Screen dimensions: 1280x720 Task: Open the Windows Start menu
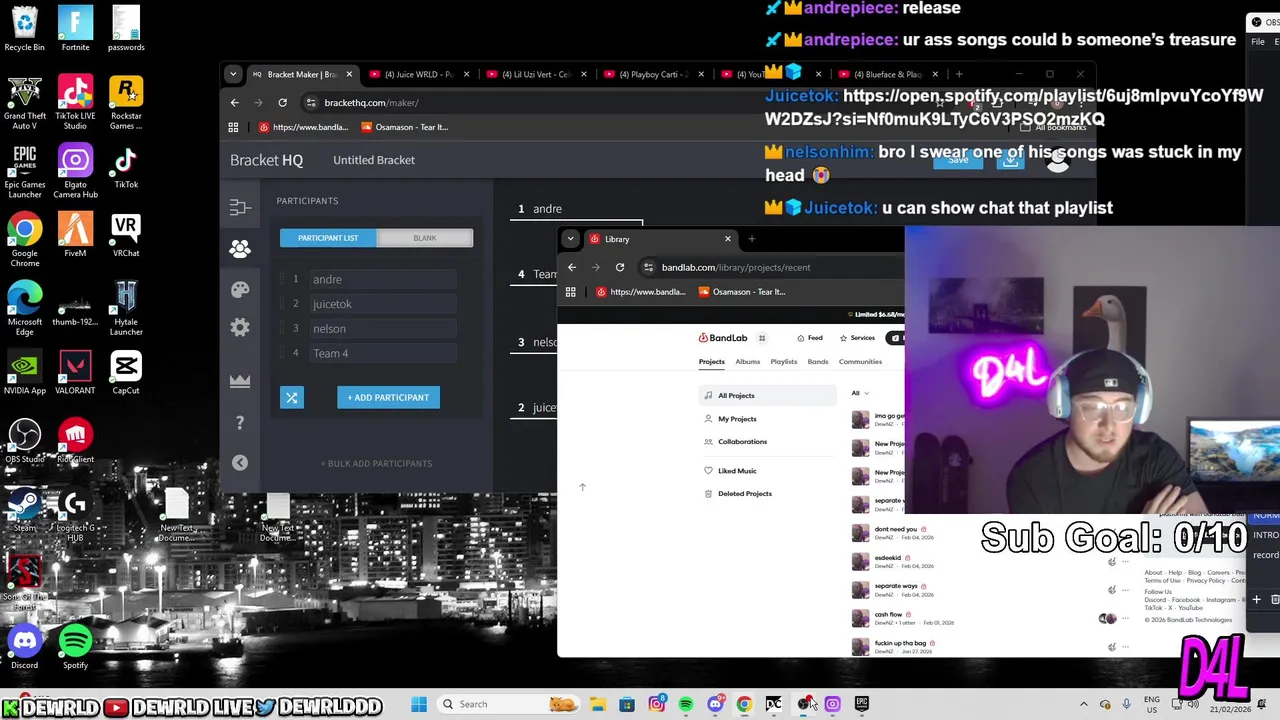[x=419, y=704]
